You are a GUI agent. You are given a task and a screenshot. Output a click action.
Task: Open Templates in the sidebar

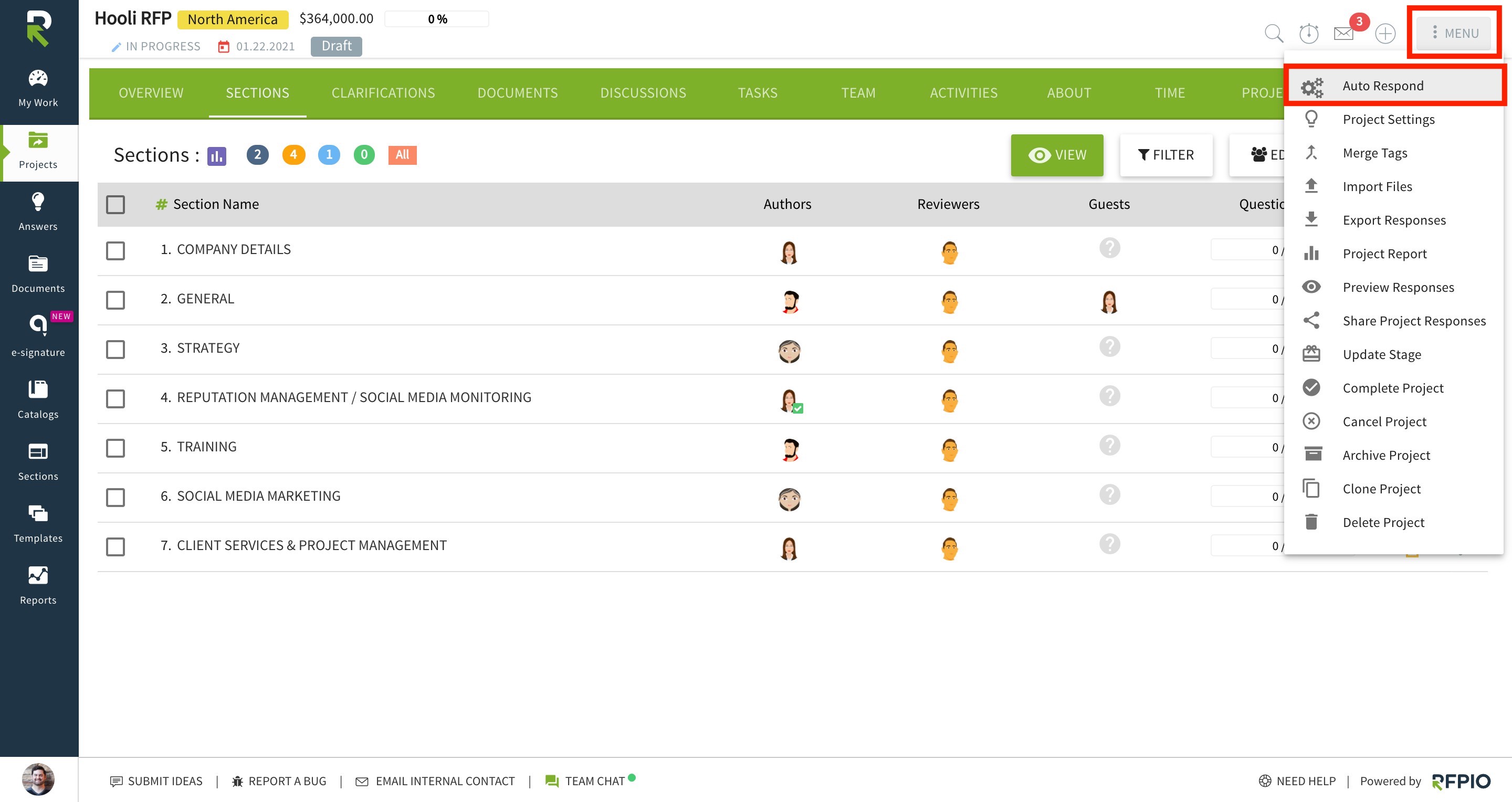tap(38, 523)
